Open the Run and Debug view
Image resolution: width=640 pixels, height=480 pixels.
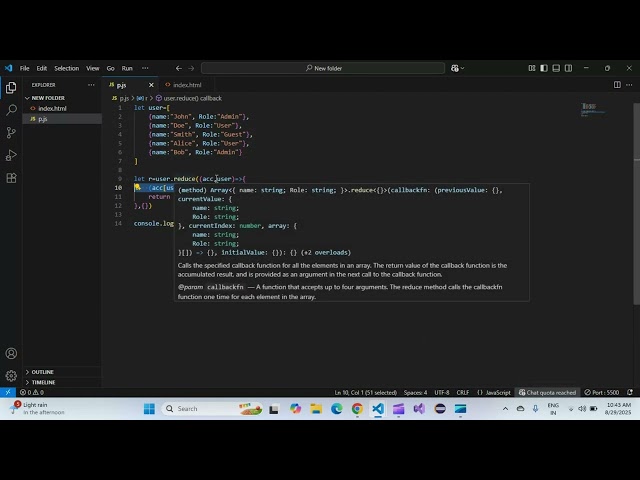coord(11,155)
